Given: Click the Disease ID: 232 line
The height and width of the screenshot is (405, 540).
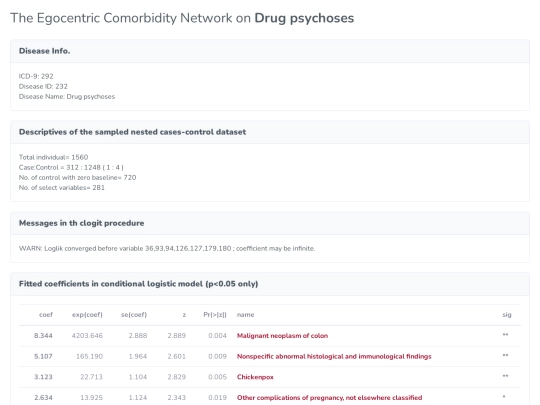Looking at the screenshot, I should 43,86.
